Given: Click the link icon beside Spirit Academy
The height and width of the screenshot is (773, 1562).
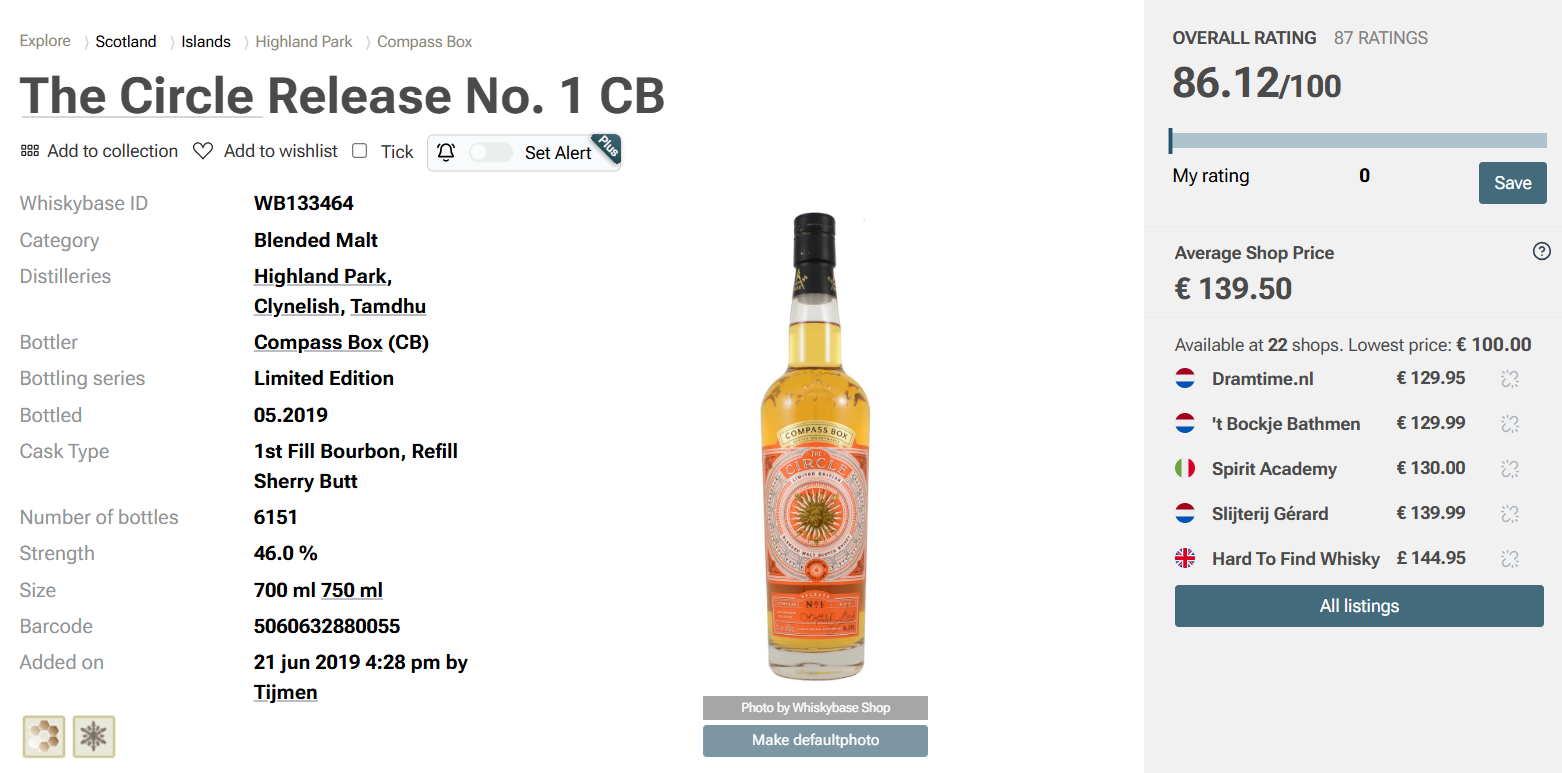Looking at the screenshot, I should (x=1510, y=469).
